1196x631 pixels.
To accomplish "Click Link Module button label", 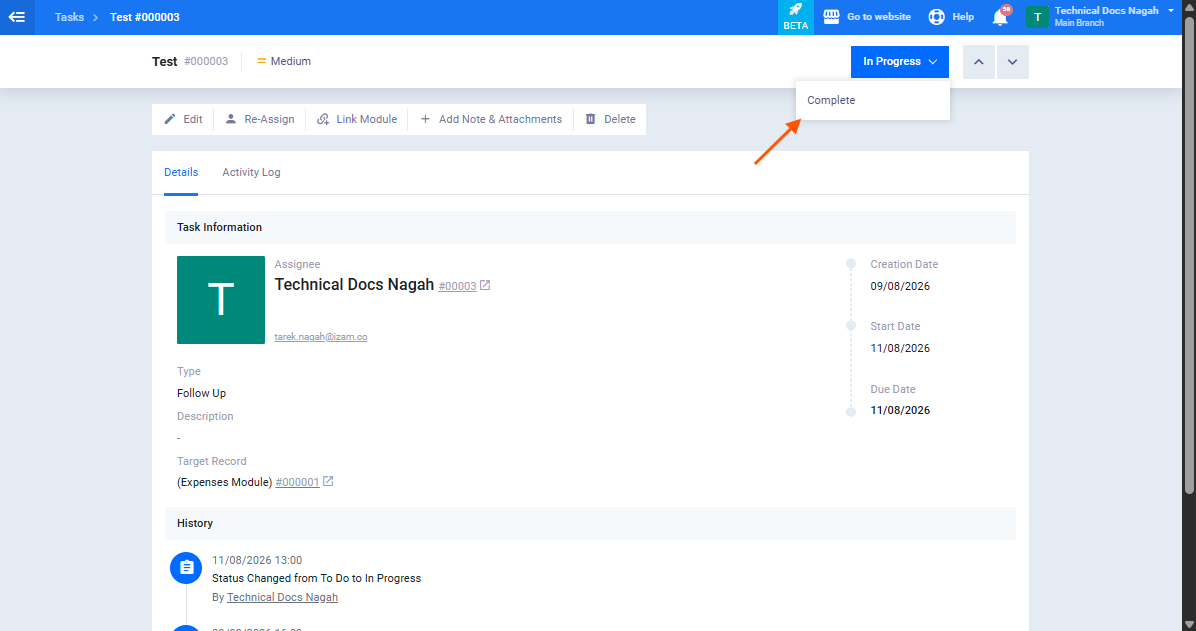I will pyautogui.click(x=367, y=119).
